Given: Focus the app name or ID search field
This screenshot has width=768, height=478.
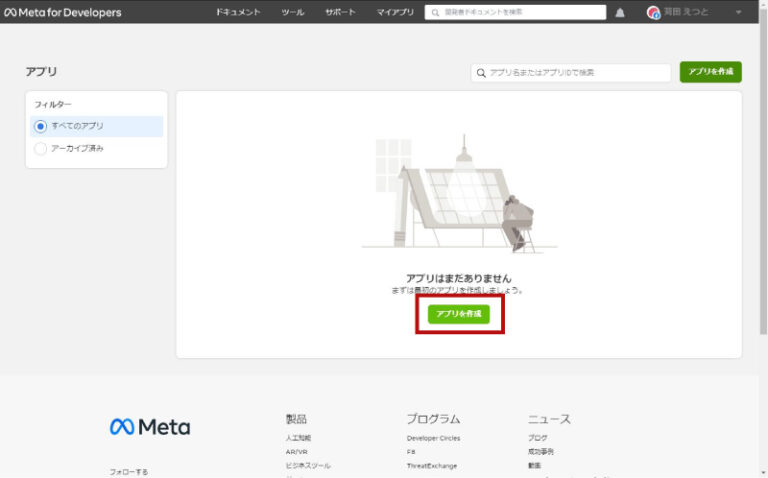Looking at the screenshot, I should point(576,73).
